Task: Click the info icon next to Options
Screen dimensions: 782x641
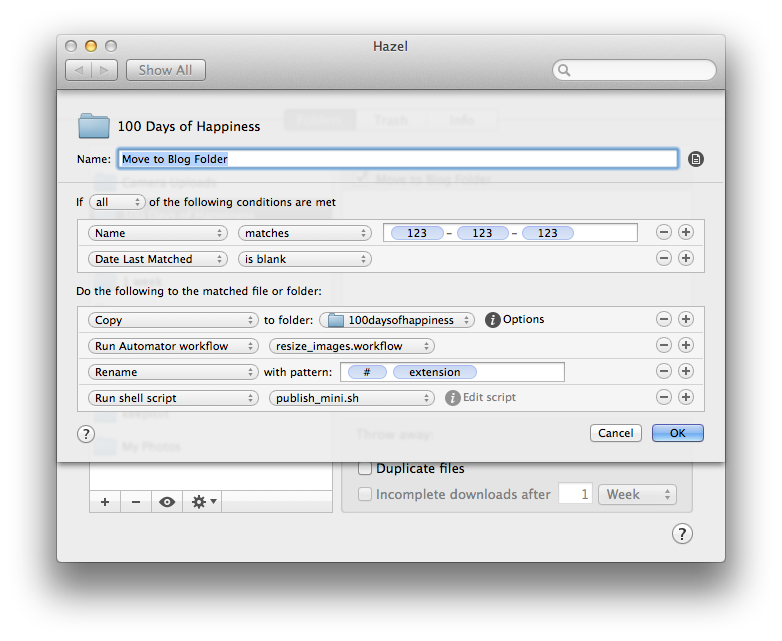Action: click(492, 320)
